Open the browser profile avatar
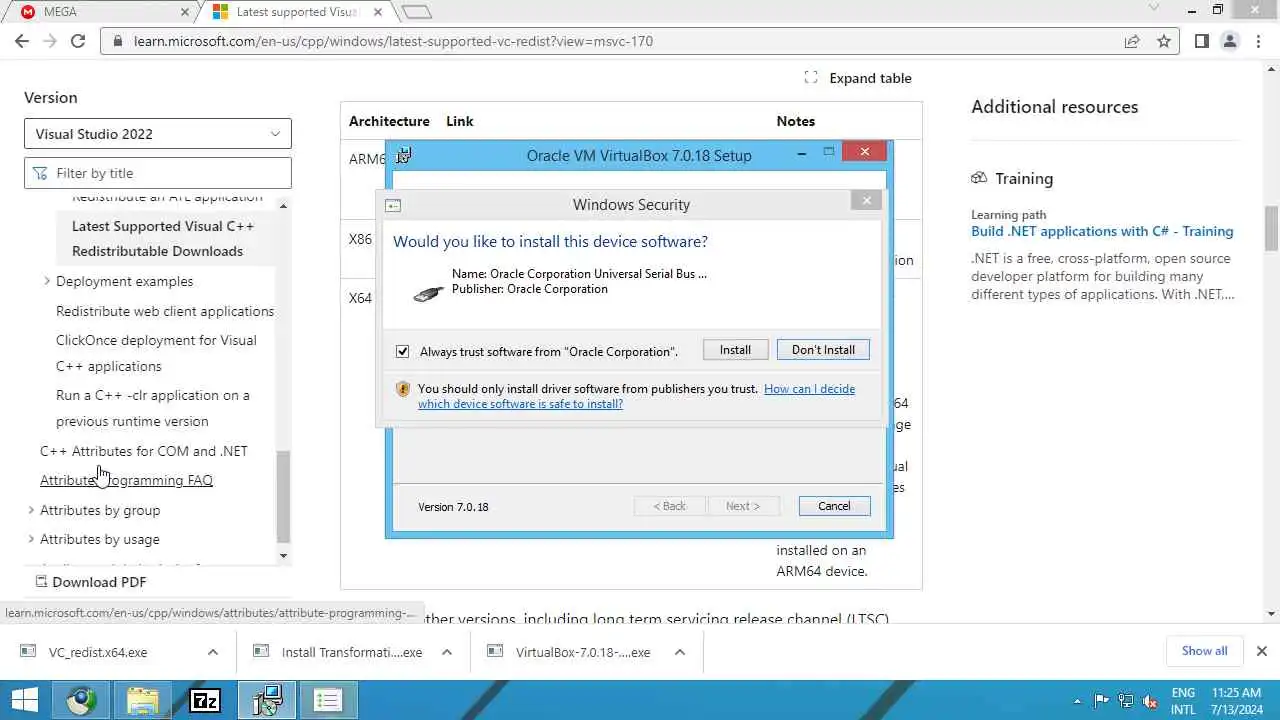 pyautogui.click(x=1230, y=41)
